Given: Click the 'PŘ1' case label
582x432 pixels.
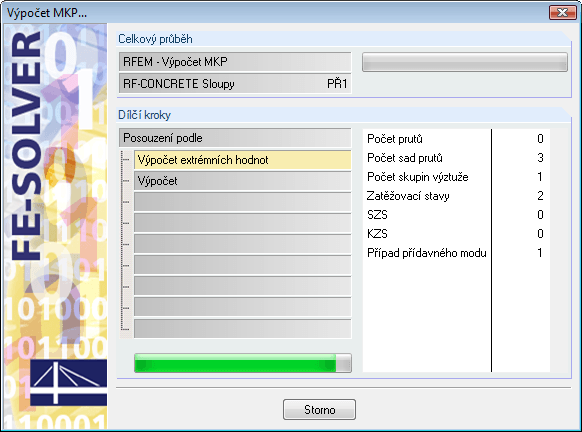Looking at the screenshot, I should pyautogui.click(x=337, y=84).
